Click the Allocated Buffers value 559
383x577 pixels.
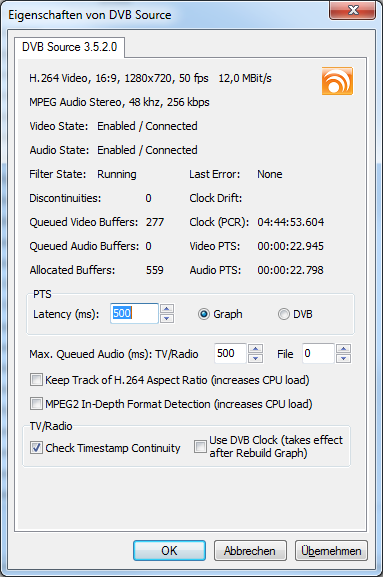pyautogui.click(x=155, y=270)
